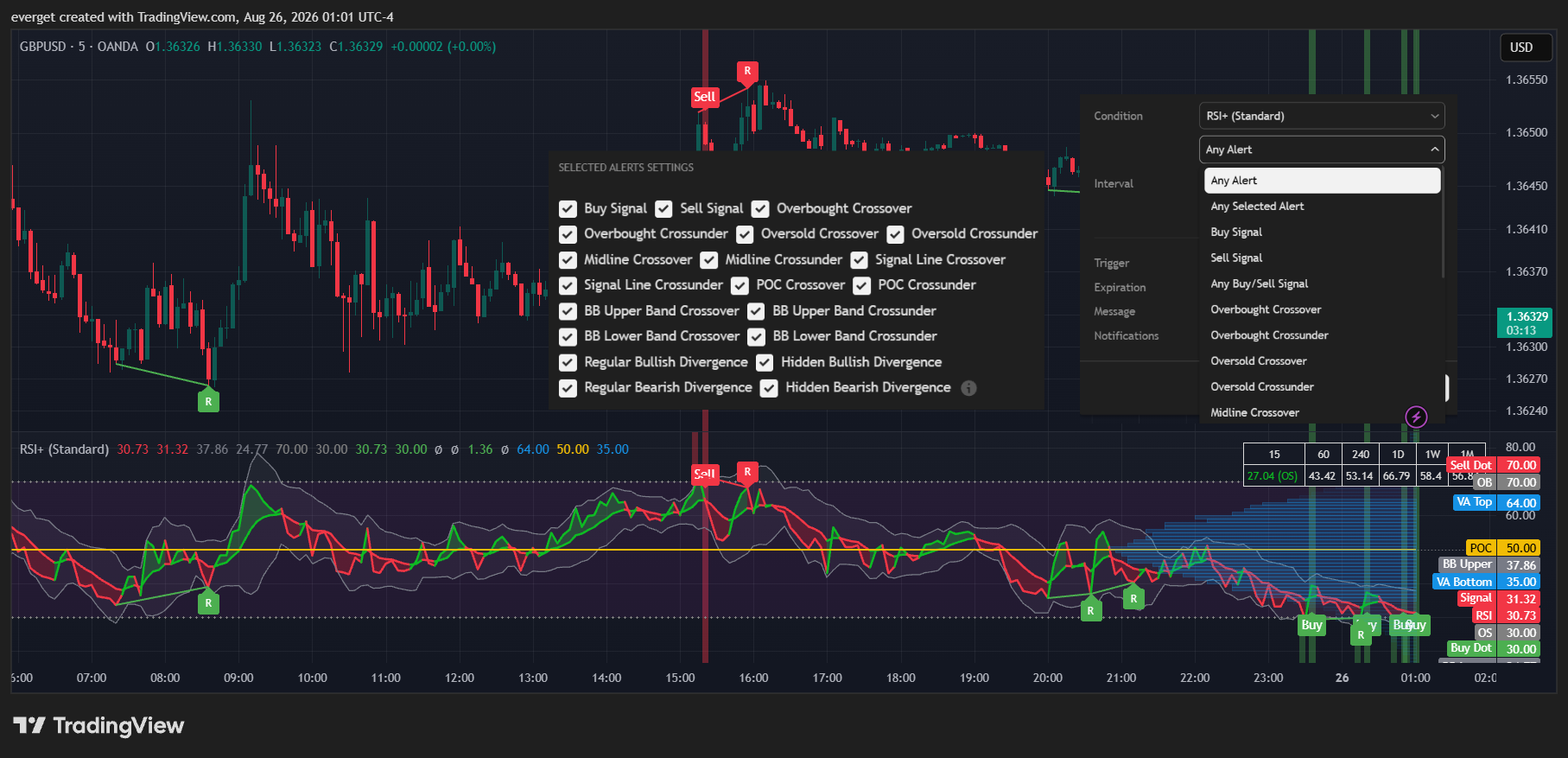Toggle Regular Bullish Divergence checkbox

coord(568,362)
